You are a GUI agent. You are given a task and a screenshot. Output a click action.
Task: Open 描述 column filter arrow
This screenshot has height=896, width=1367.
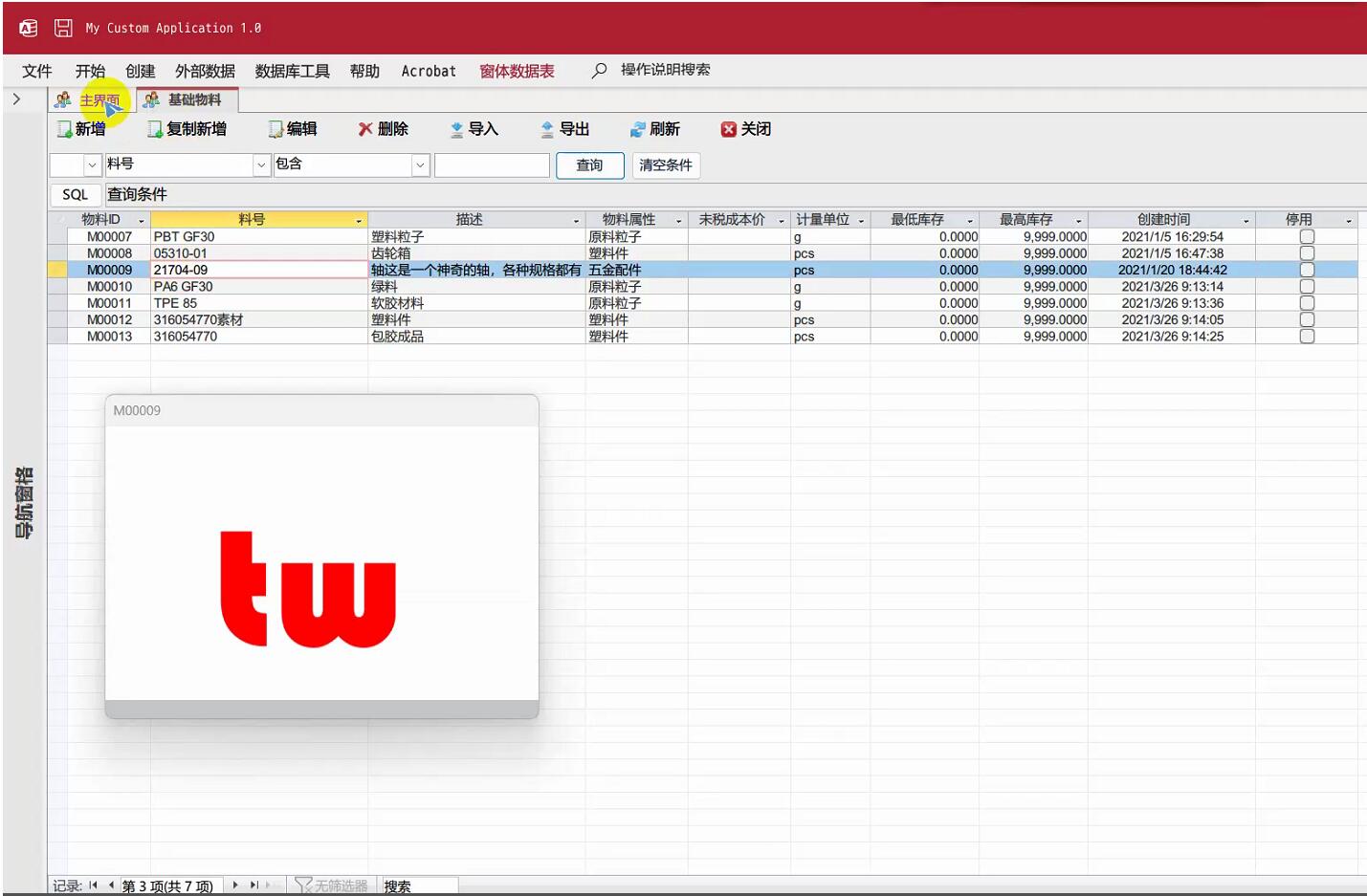point(576,221)
